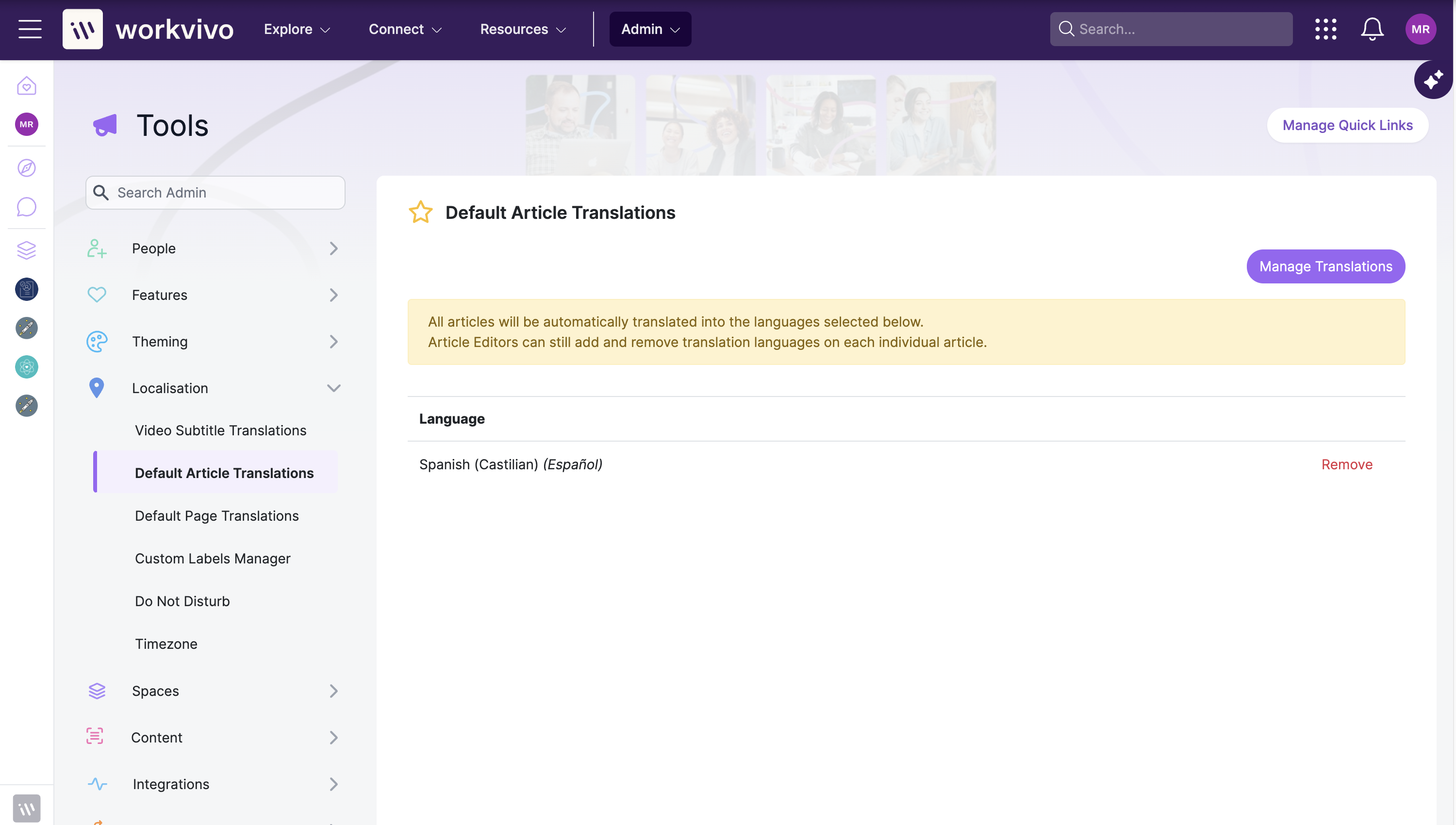This screenshot has width=1456, height=825.
Task: Click Manage Translations button
Action: tap(1325, 266)
